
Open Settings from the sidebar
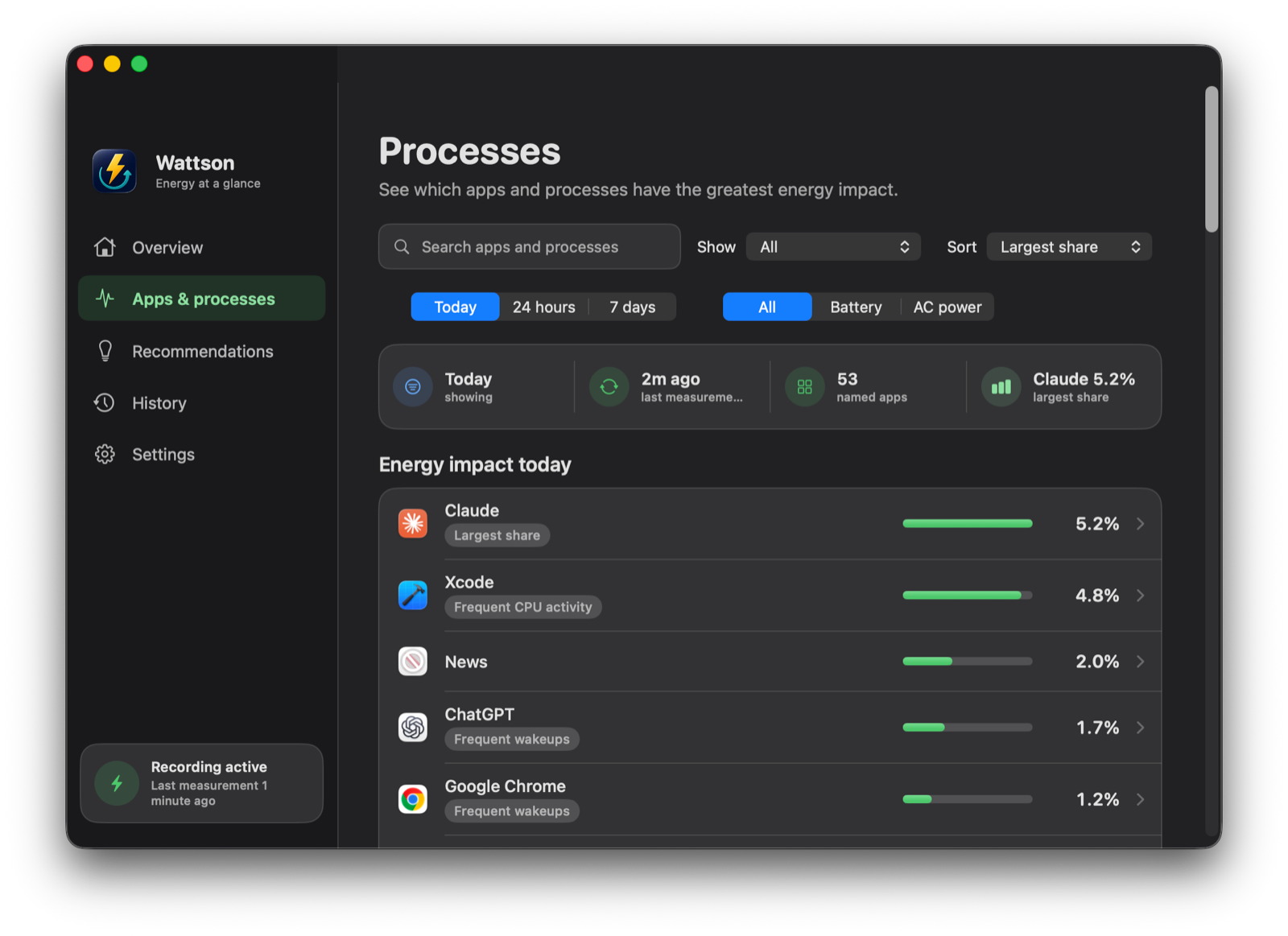click(201, 454)
